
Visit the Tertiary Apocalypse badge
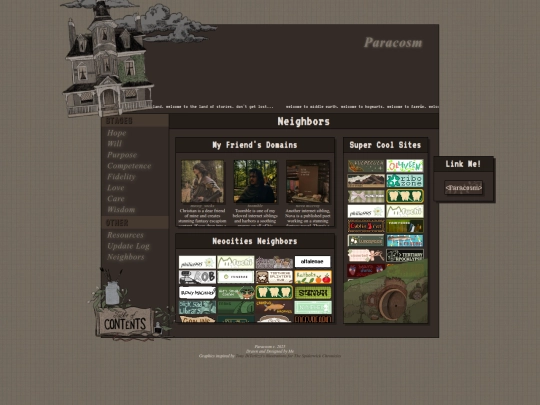tap(405, 256)
